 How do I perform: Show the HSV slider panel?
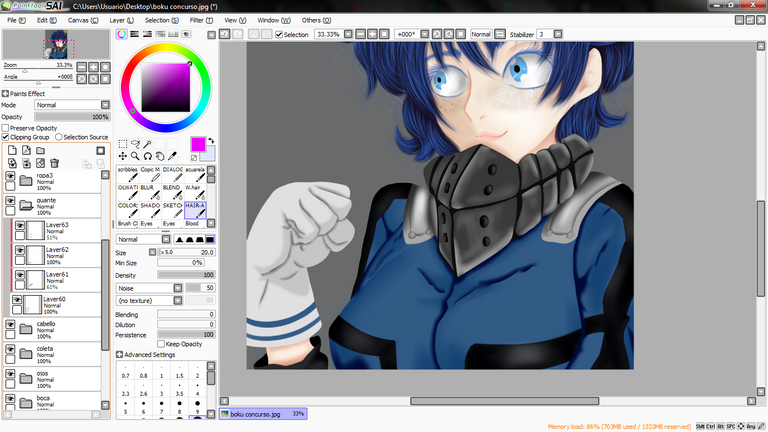point(147,34)
